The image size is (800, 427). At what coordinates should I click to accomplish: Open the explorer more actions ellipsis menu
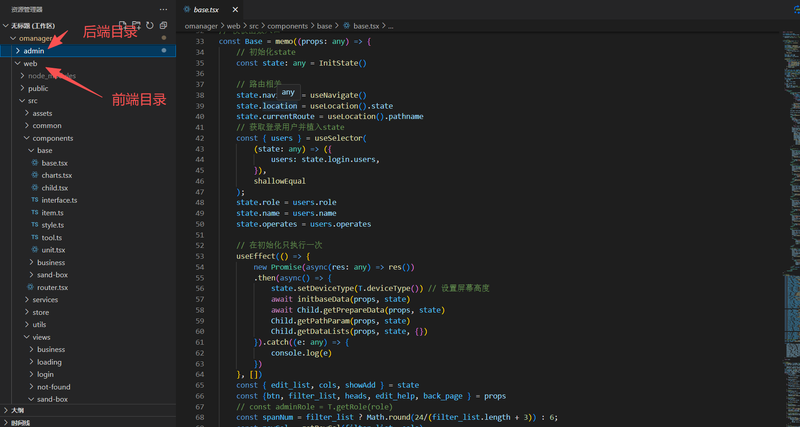pos(163,9)
